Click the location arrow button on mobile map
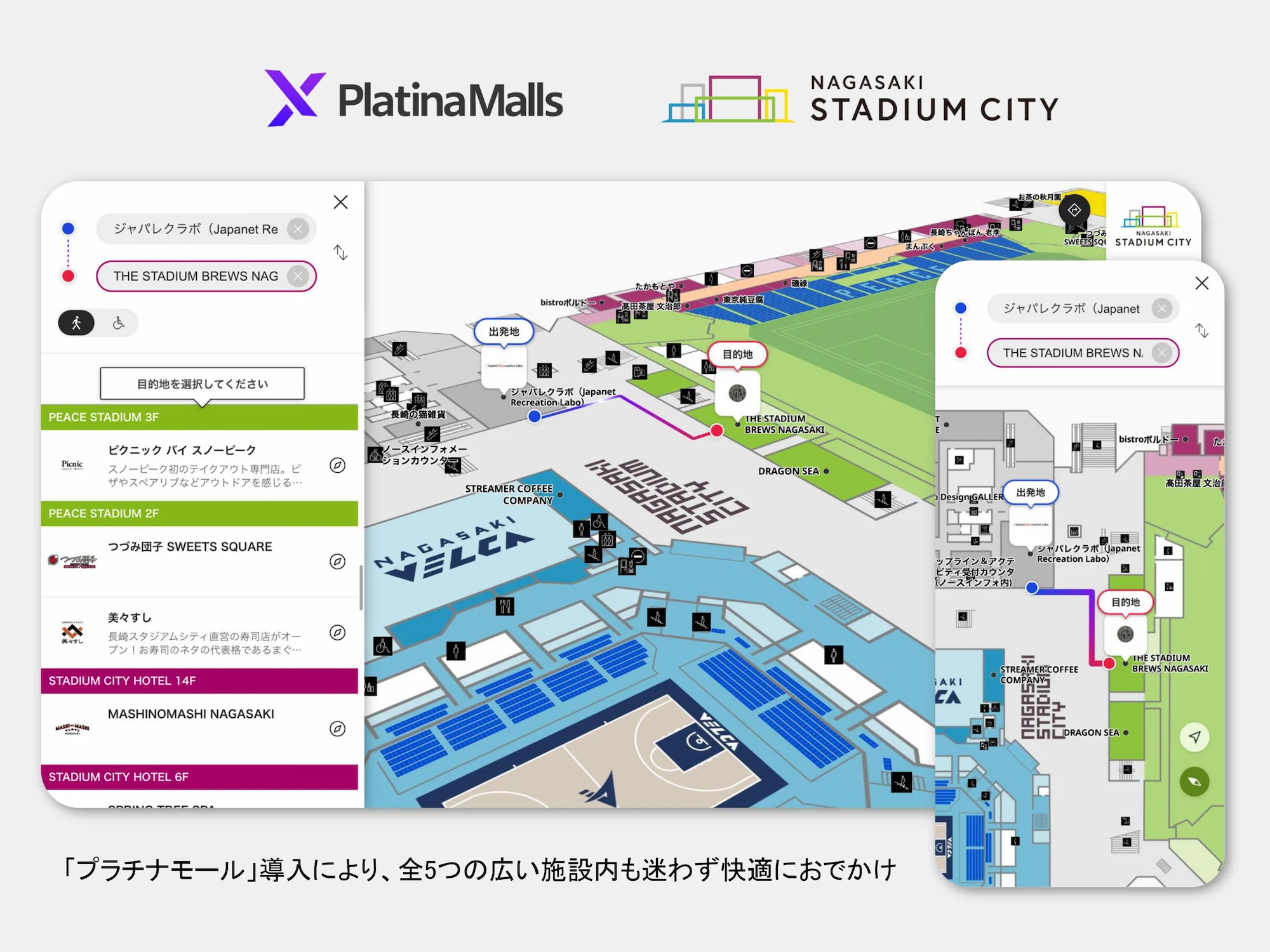Image resolution: width=1270 pixels, height=952 pixels. 1194,737
